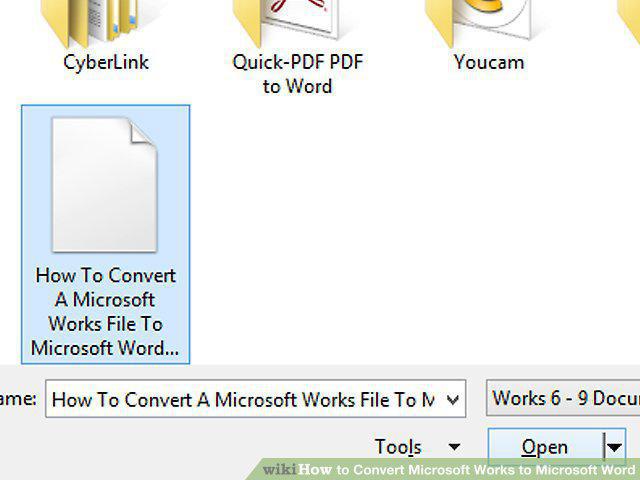Click inside the file name input field
Screen dimensions: 640x480
click(243, 399)
